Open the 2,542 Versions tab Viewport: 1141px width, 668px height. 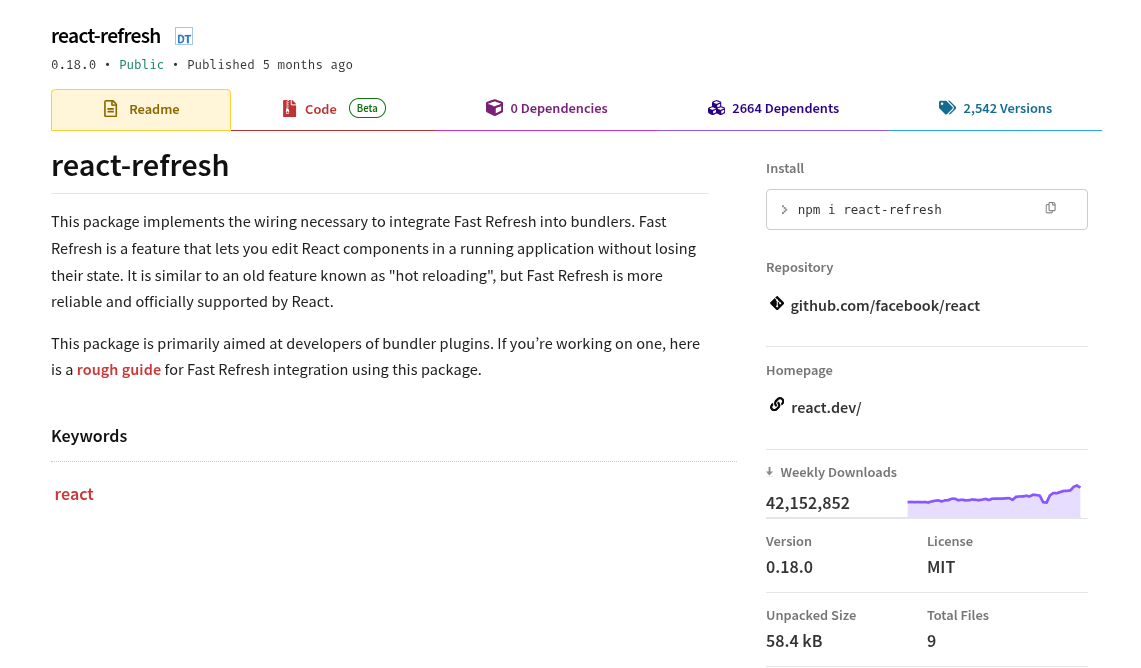(x=1008, y=108)
